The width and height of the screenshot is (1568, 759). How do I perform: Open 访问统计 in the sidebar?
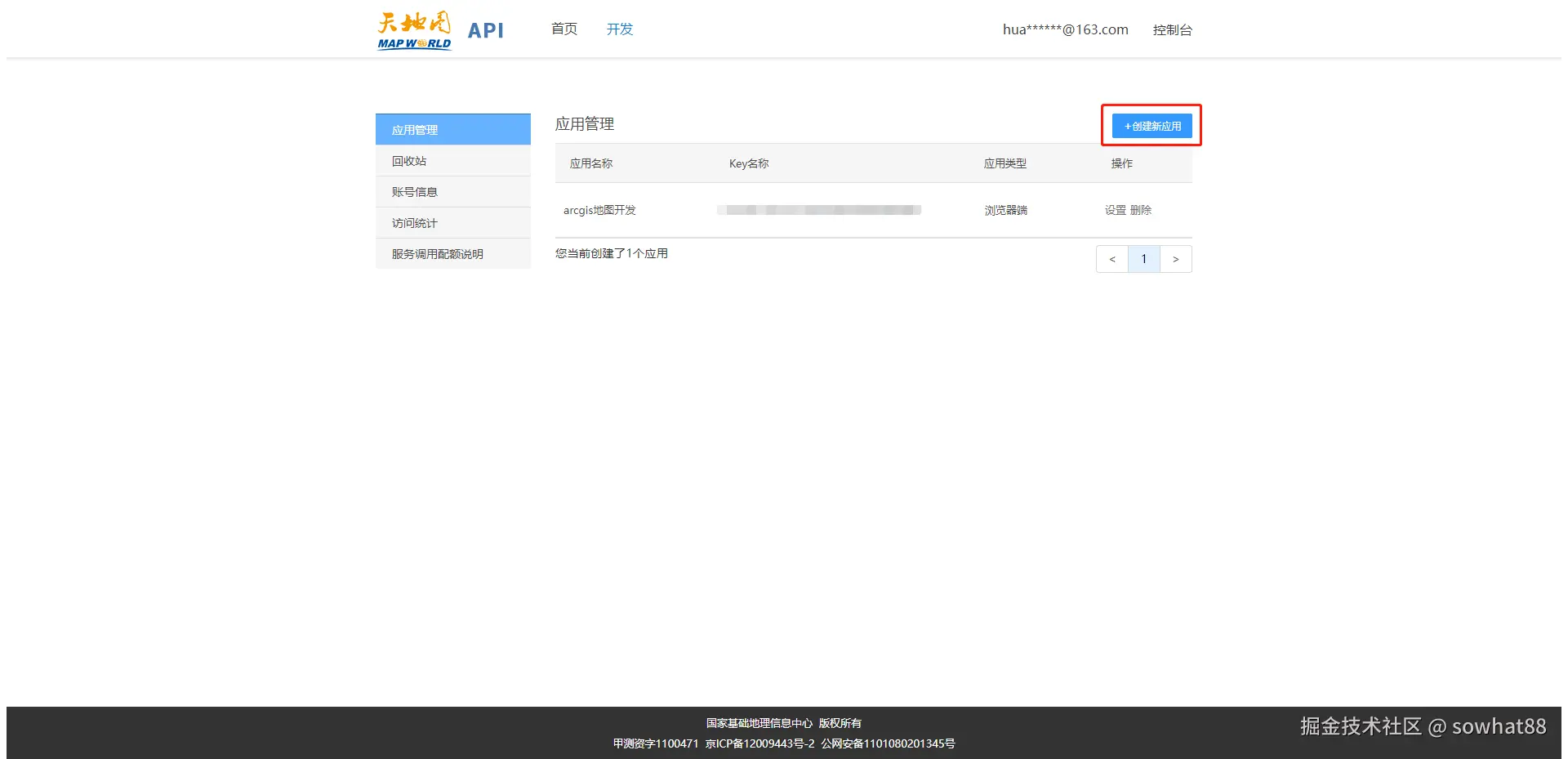pos(453,223)
